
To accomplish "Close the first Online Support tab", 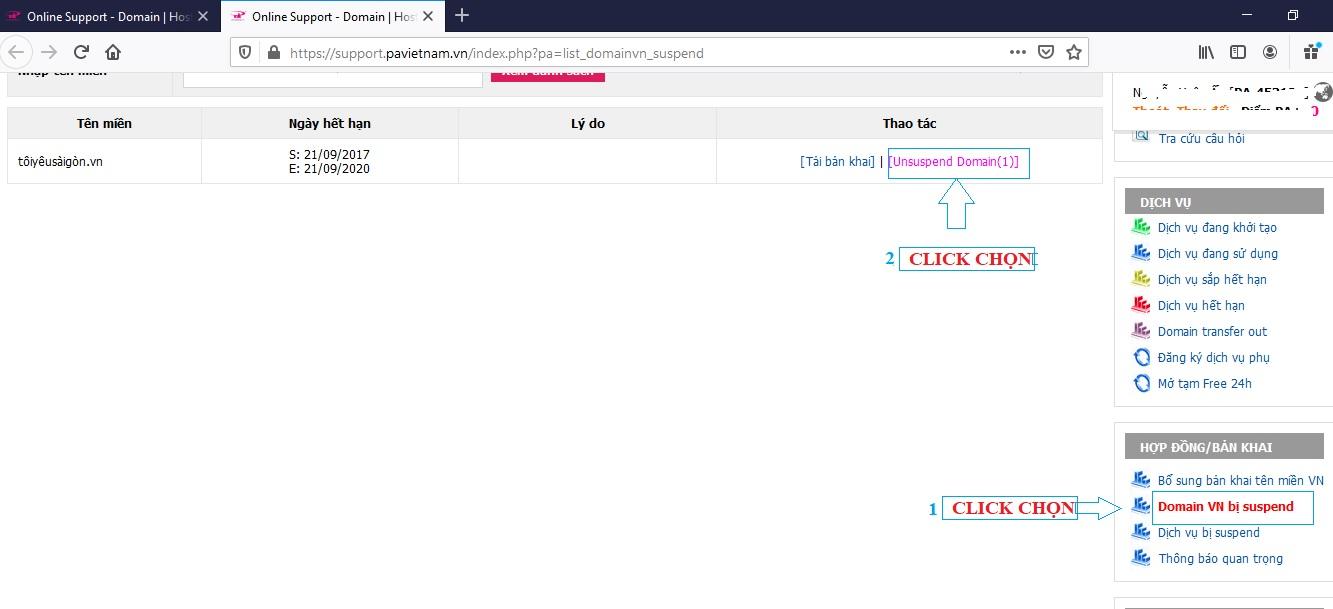I will (x=203, y=17).
